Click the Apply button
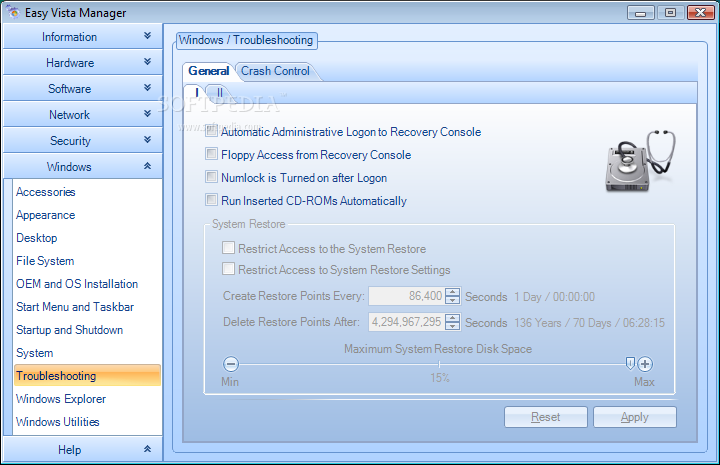720x465 pixels. point(635,417)
